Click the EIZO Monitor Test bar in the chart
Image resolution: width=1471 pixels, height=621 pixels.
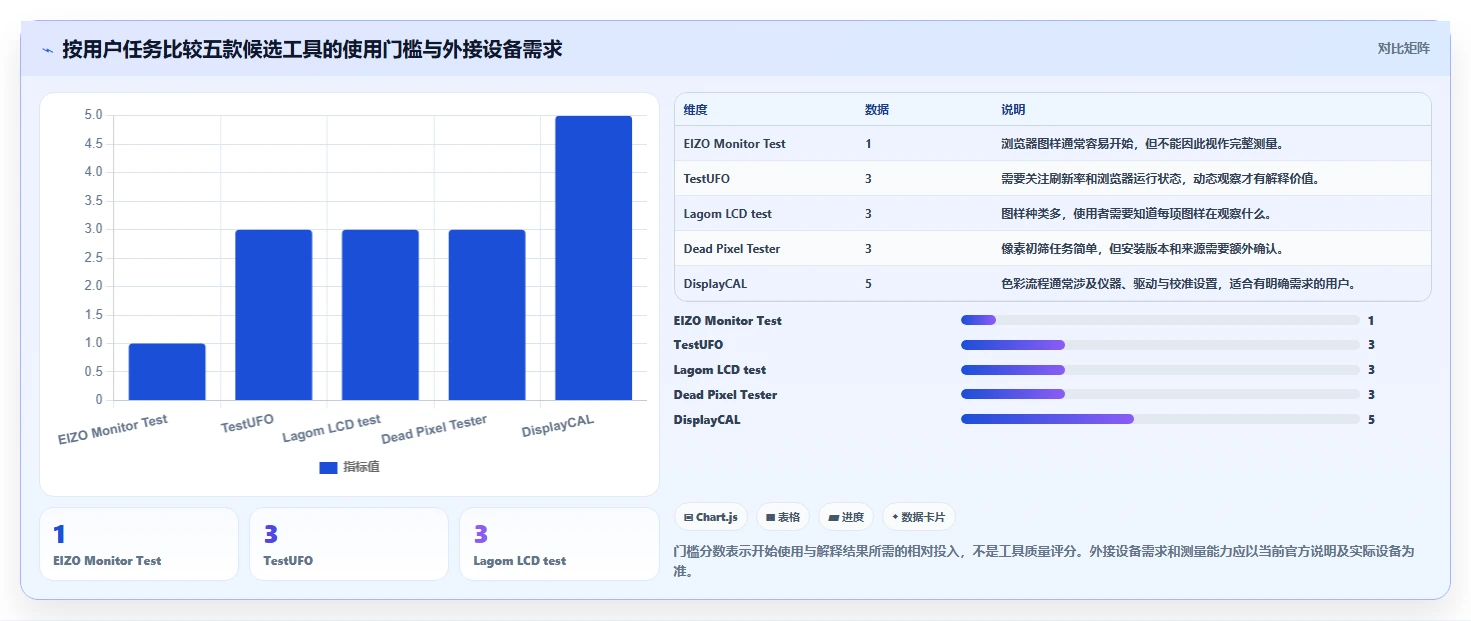tap(167, 372)
